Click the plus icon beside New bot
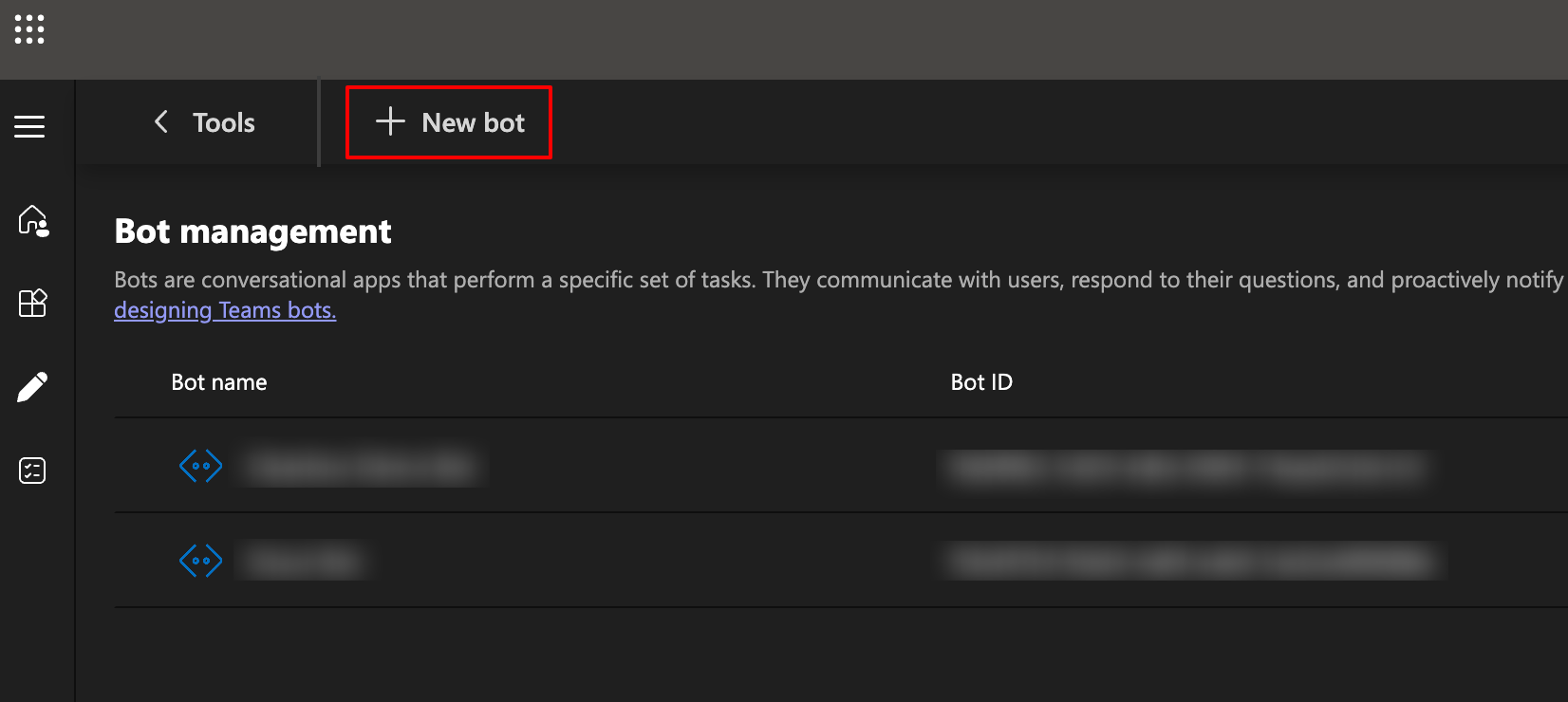1568x702 pixels. [x=390, y=121]
